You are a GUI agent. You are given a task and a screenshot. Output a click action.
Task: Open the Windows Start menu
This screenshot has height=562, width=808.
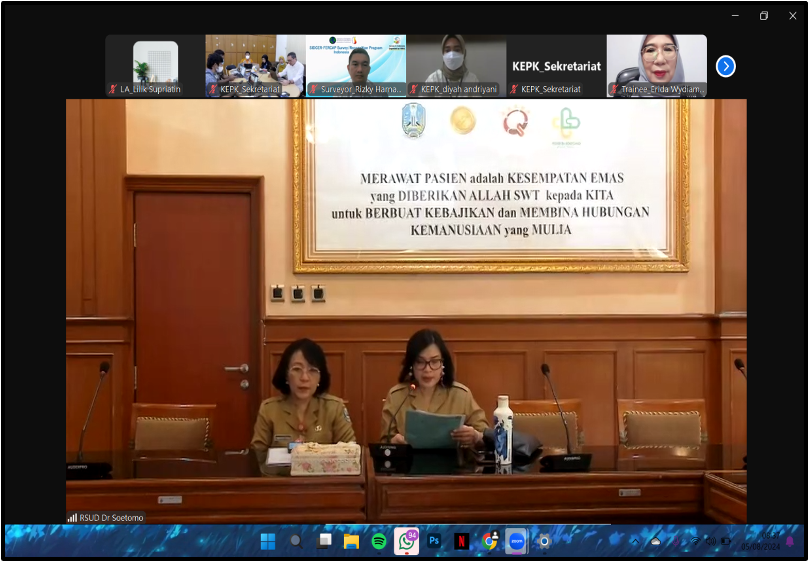pyautogui.click(x=268, y=541)
